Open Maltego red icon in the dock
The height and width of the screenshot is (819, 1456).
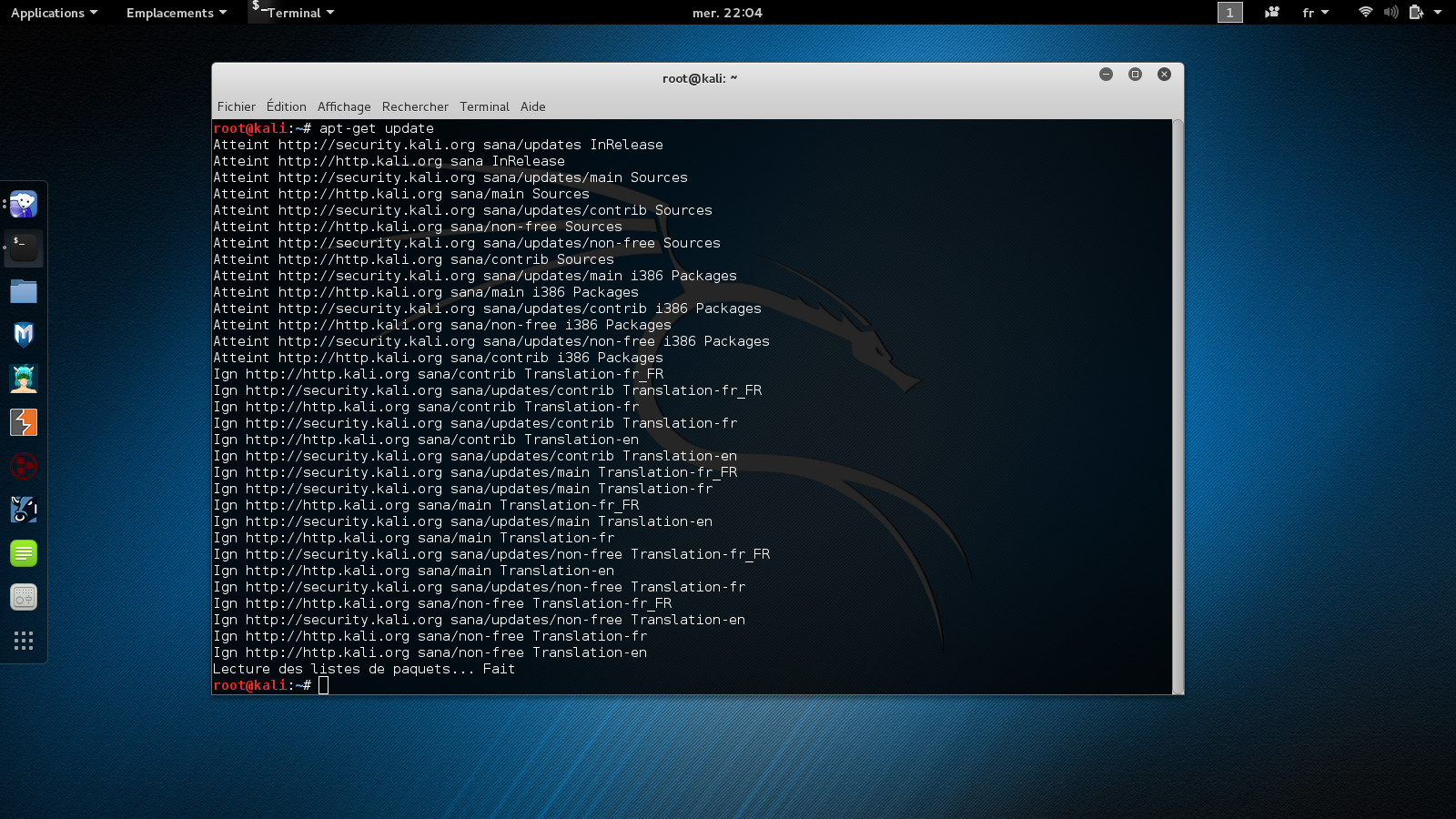point(24,466)
